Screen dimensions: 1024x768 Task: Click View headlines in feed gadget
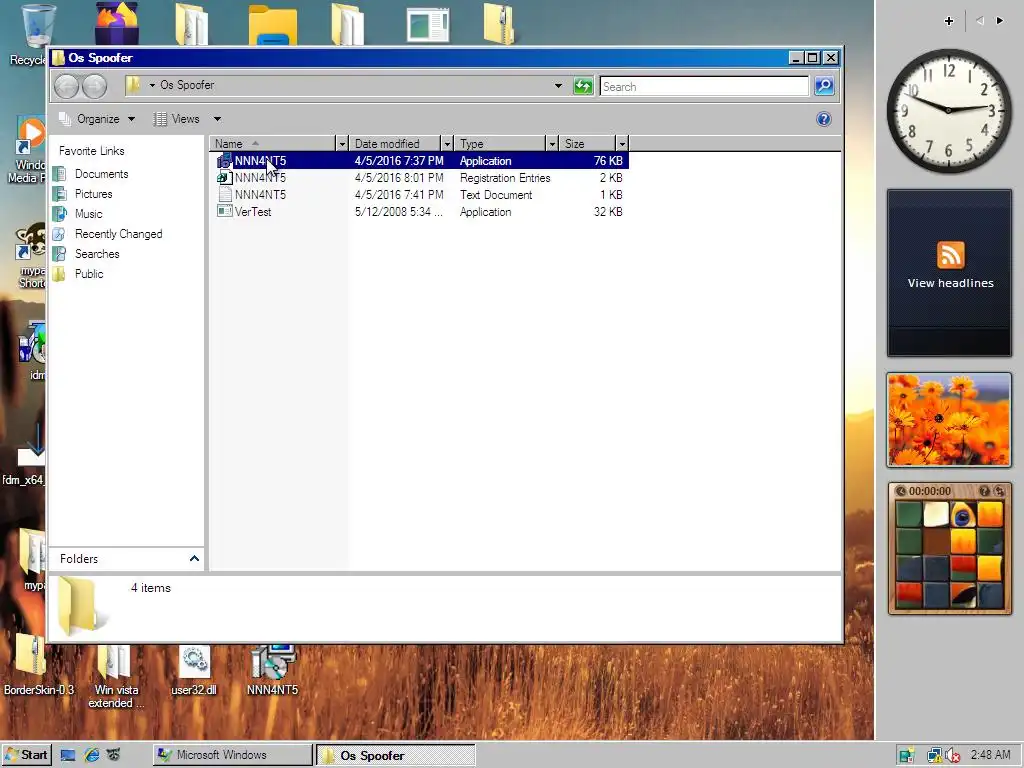[950, 283]
